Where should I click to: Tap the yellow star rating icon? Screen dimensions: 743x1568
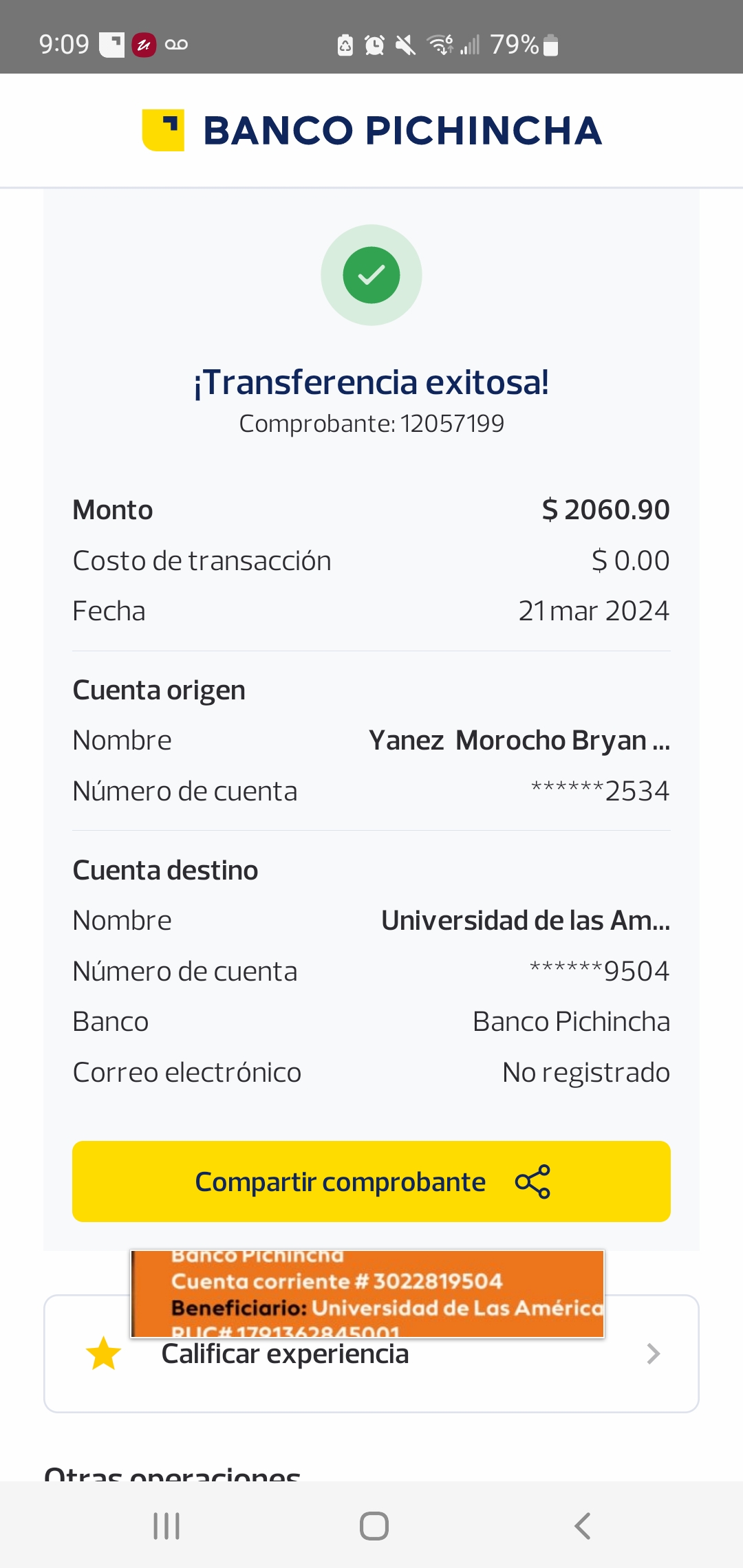click(x=103, y=1353)
